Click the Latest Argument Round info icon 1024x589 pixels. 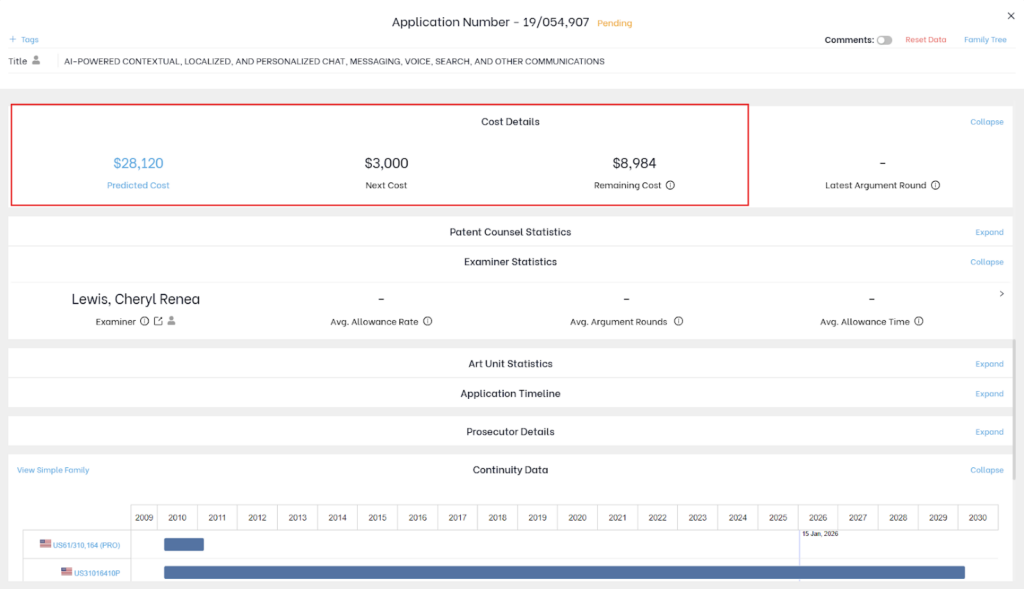(936, 185)
